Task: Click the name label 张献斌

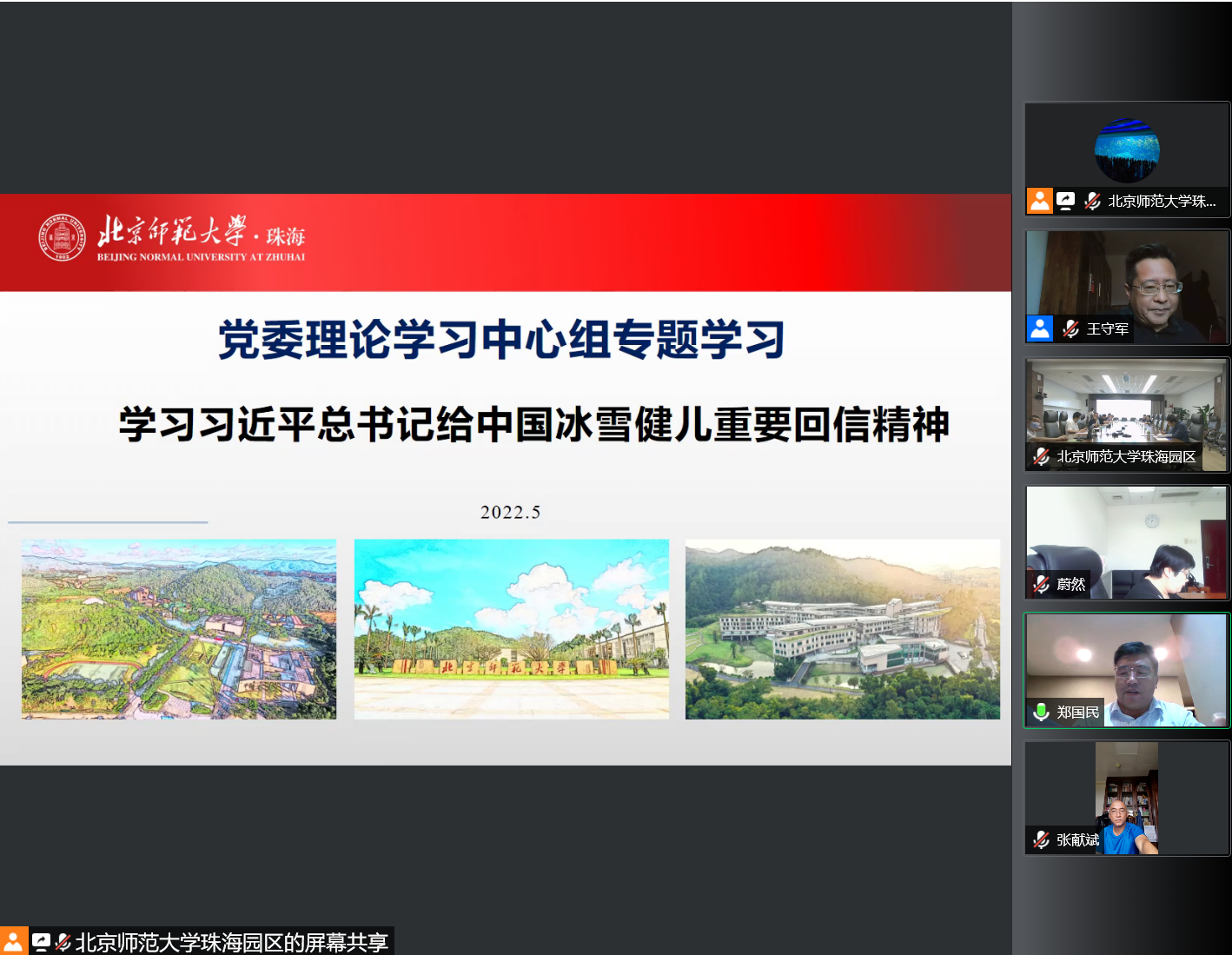Action: [1078, 840]
